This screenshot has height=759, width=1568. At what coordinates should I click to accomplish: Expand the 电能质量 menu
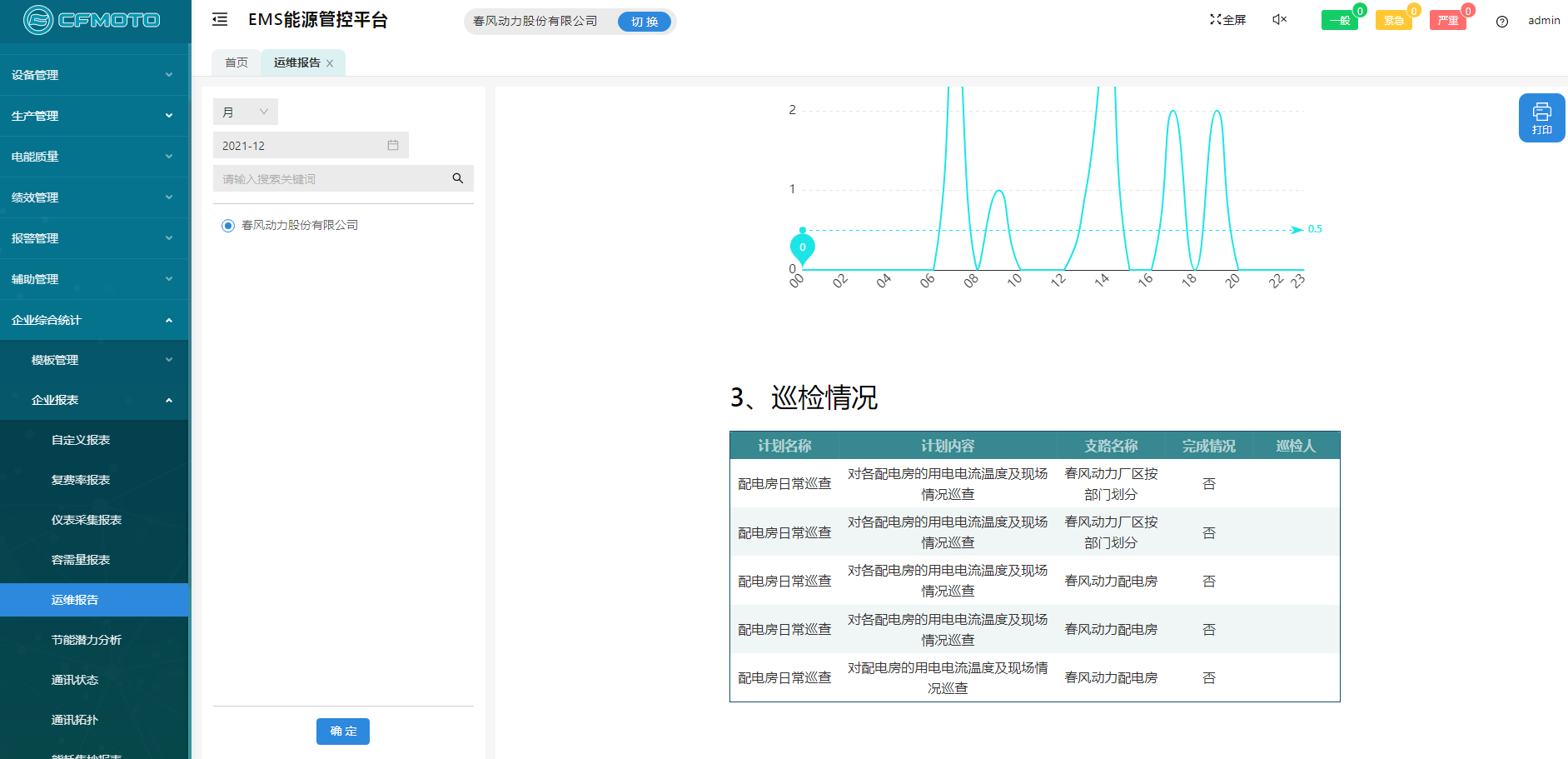click(x=93, y=157)
